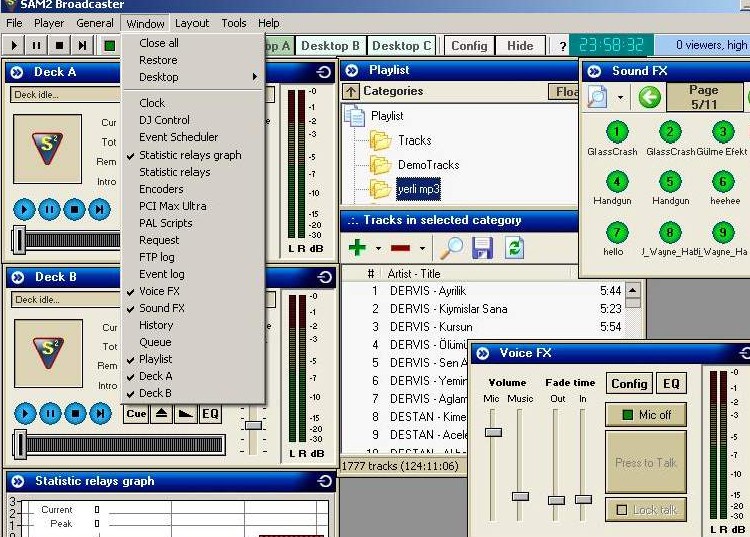Open dropdown arrow next to remove tracks
Image resolution: width=750 pixels, height=537 pixels.
click(422, 248)
